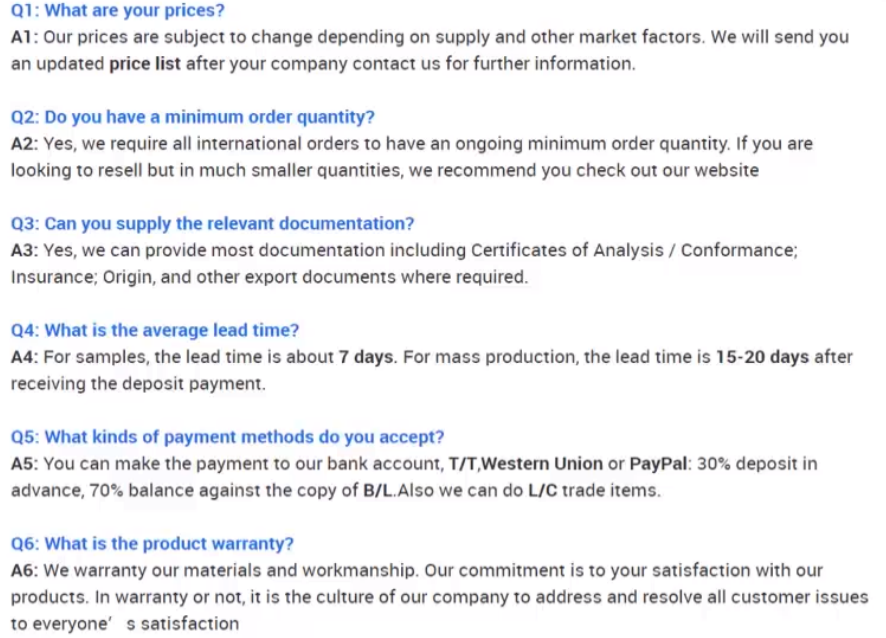Image resolution: width=886 pixels, height=638 pixels.
Task: Click the bold '7 days' text
Action: click(x=366, y=357)
